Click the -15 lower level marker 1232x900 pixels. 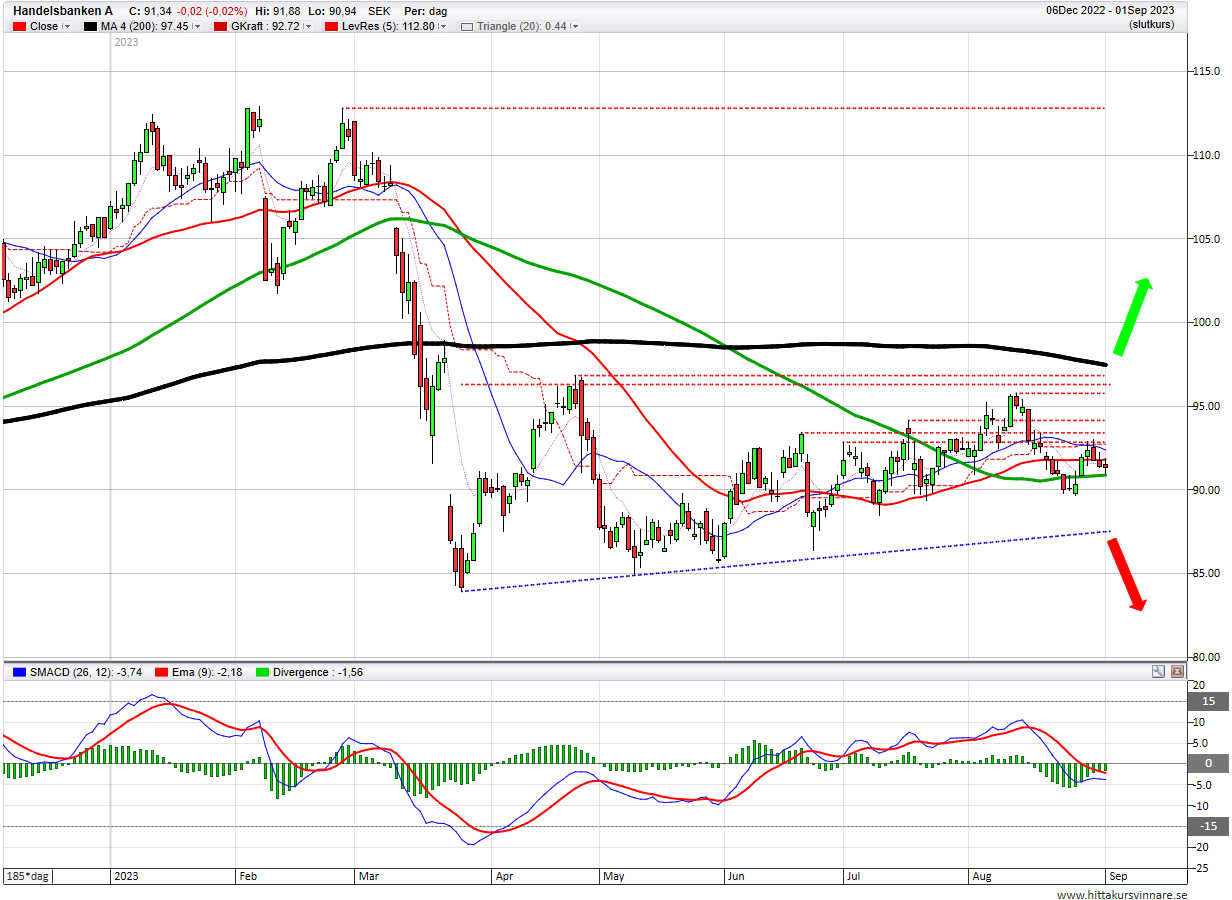[x=1207, y=826]
